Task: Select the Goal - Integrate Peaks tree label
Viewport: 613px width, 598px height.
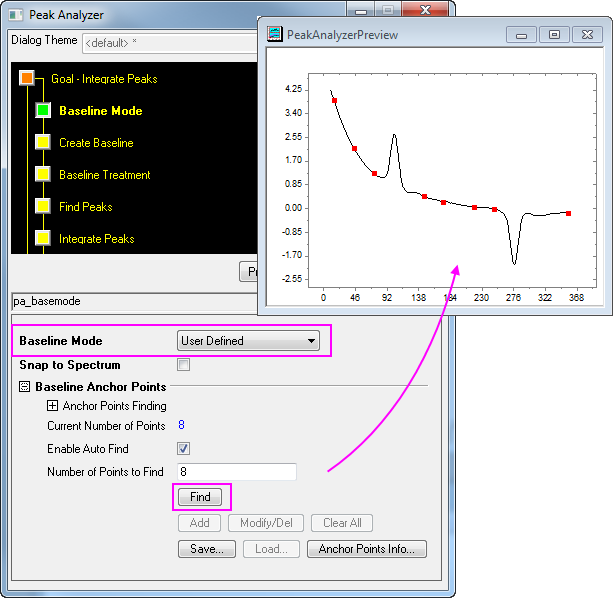Action: coord(104,79)
